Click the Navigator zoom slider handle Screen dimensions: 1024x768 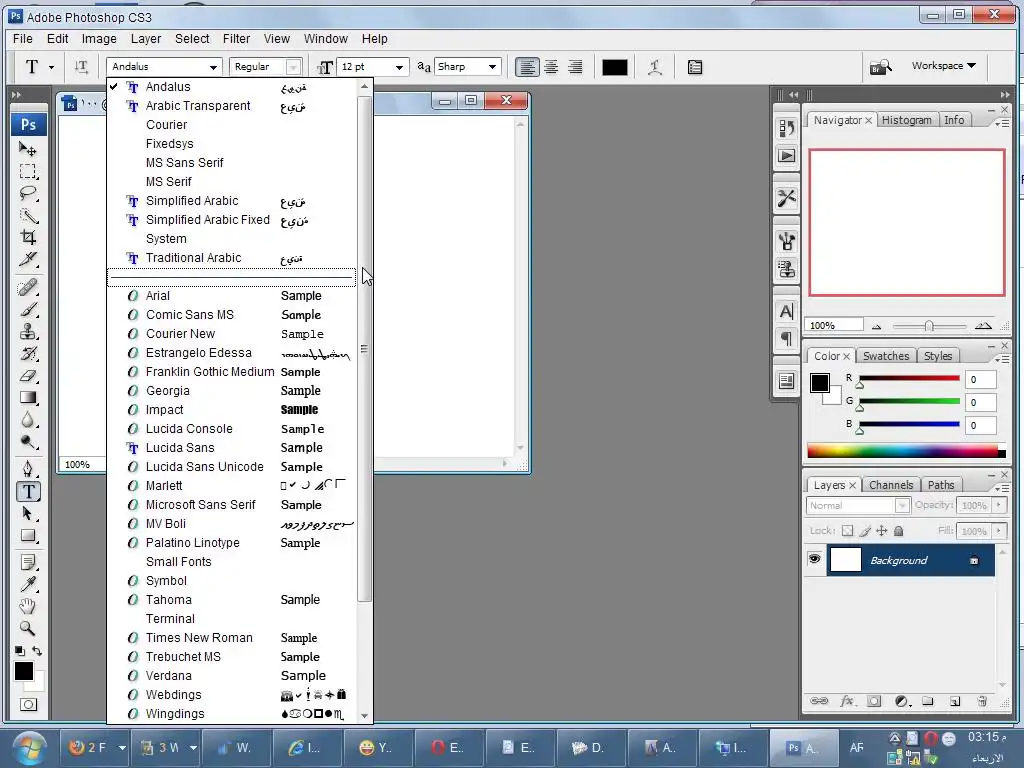coord(929,326)
